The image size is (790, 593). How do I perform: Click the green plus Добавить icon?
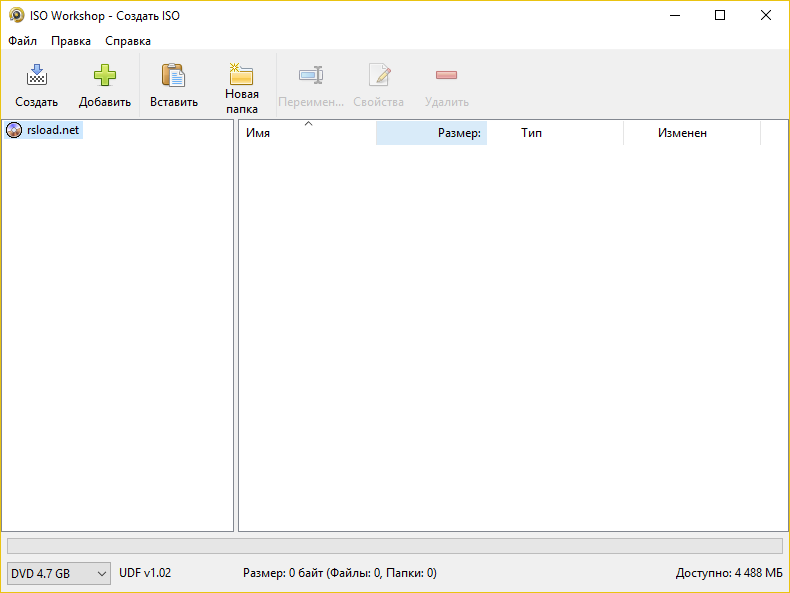coord(105,75)
